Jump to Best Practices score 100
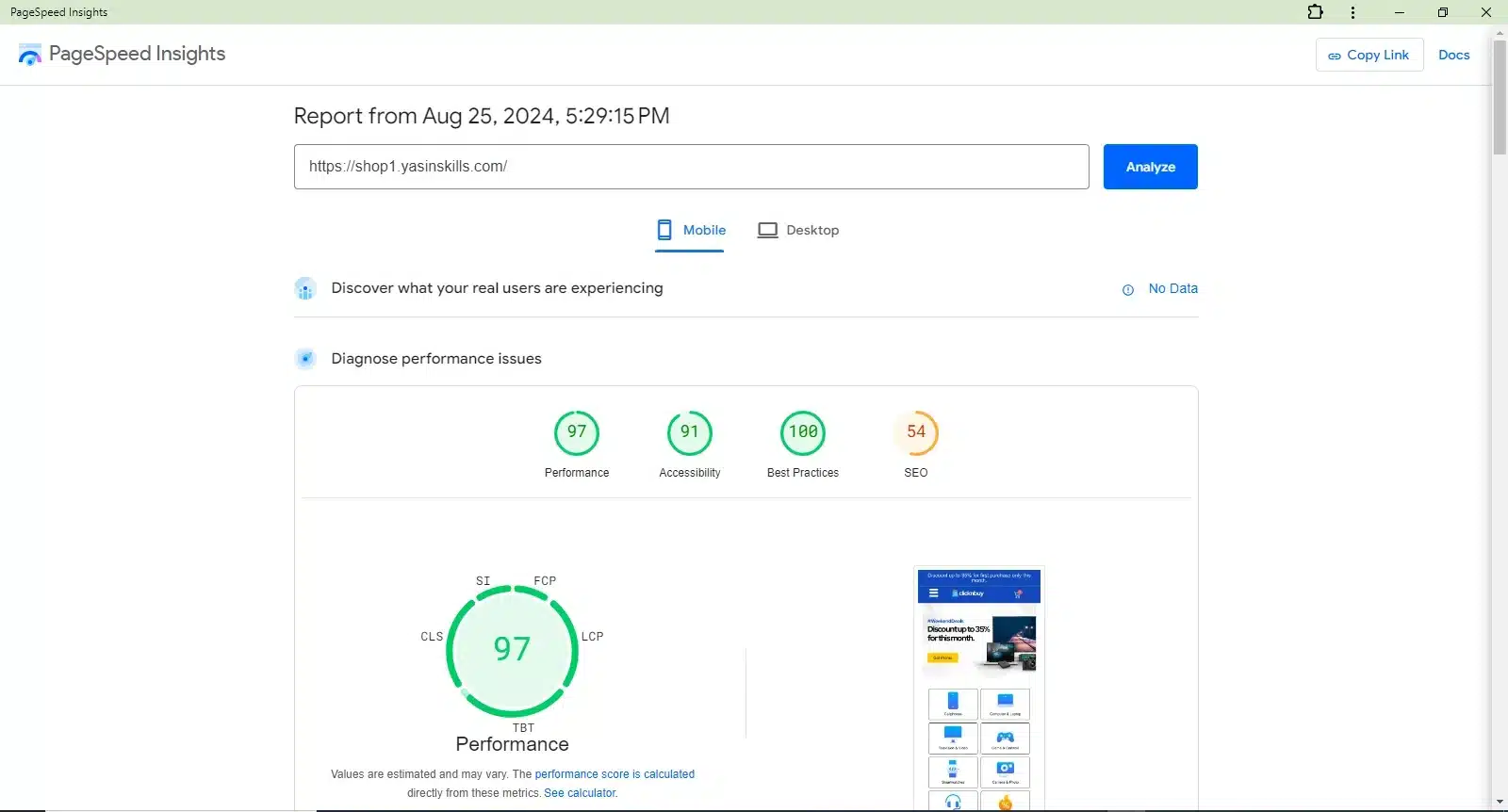1508x812 pixels. pyautogui.click(x=803, y=432)
